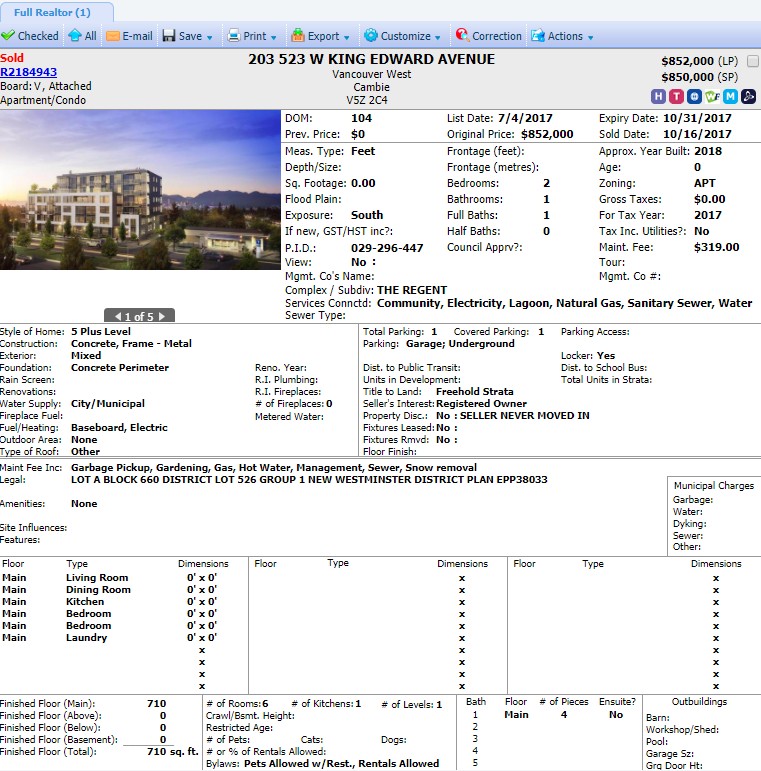Click the Maint. Fee value '$319.00'
The image size is (761, 771).
716,247
